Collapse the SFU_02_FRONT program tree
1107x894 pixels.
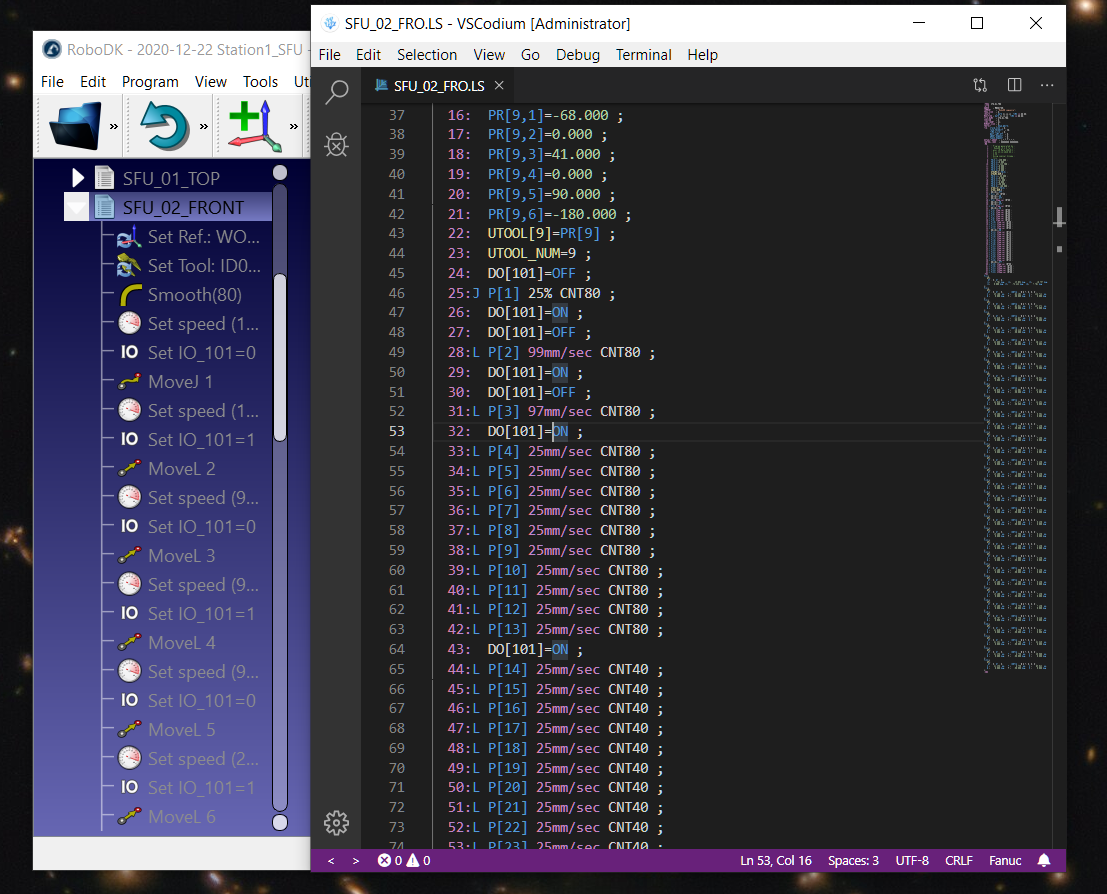[x=78, y=208]
